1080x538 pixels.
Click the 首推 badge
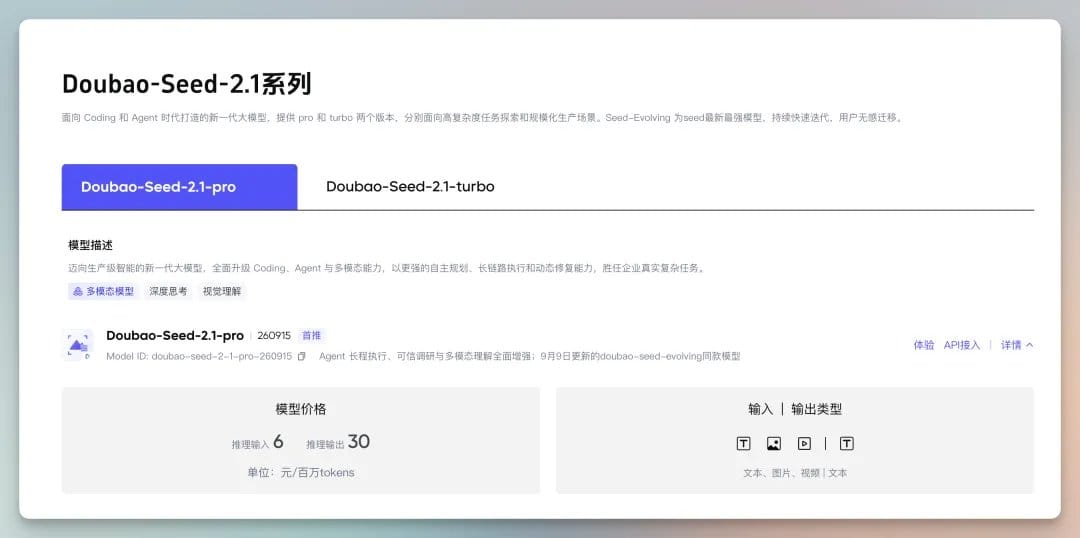[311, 335]
